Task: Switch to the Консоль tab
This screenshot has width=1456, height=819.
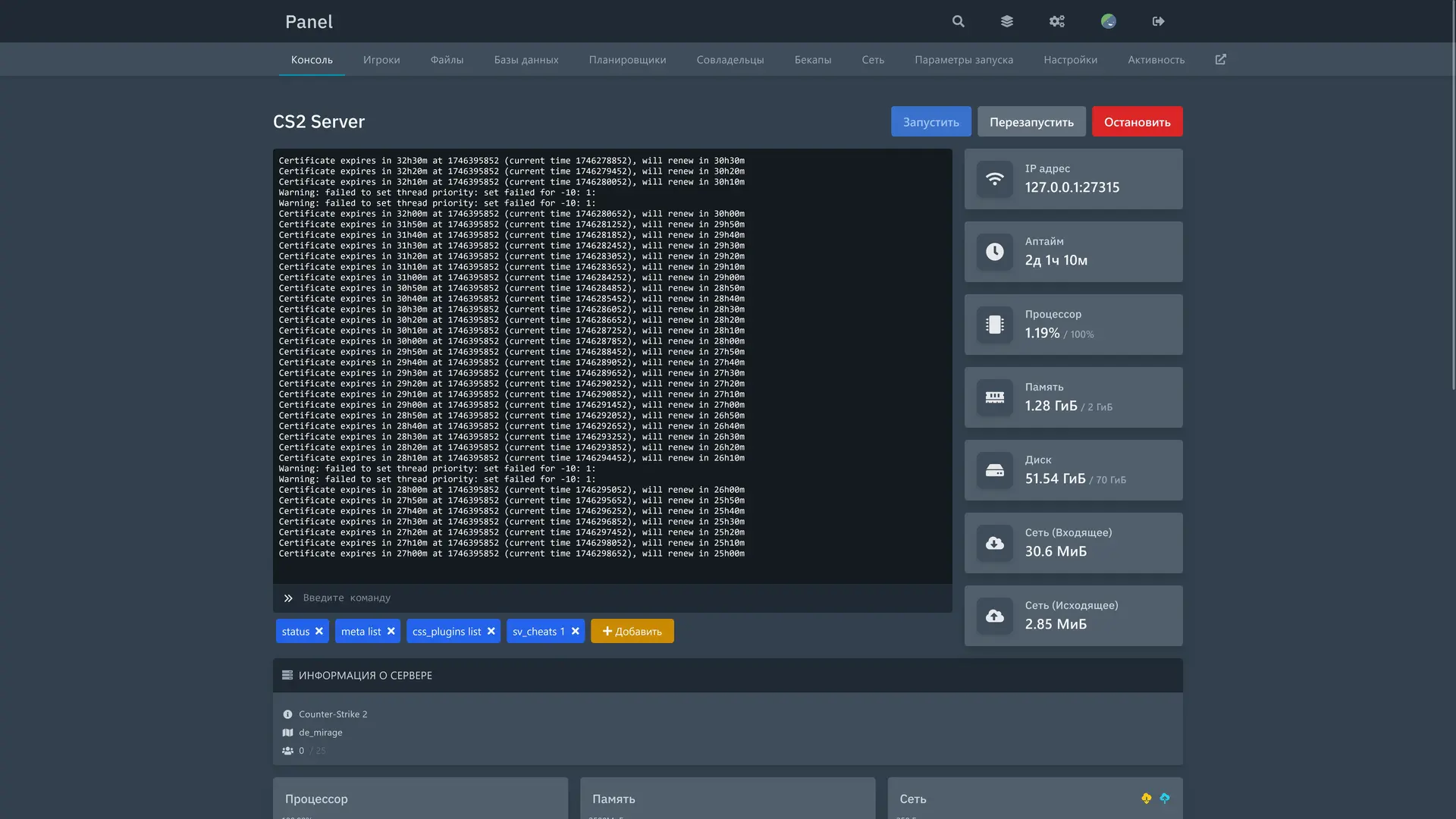Action: [x=312, y=59]
